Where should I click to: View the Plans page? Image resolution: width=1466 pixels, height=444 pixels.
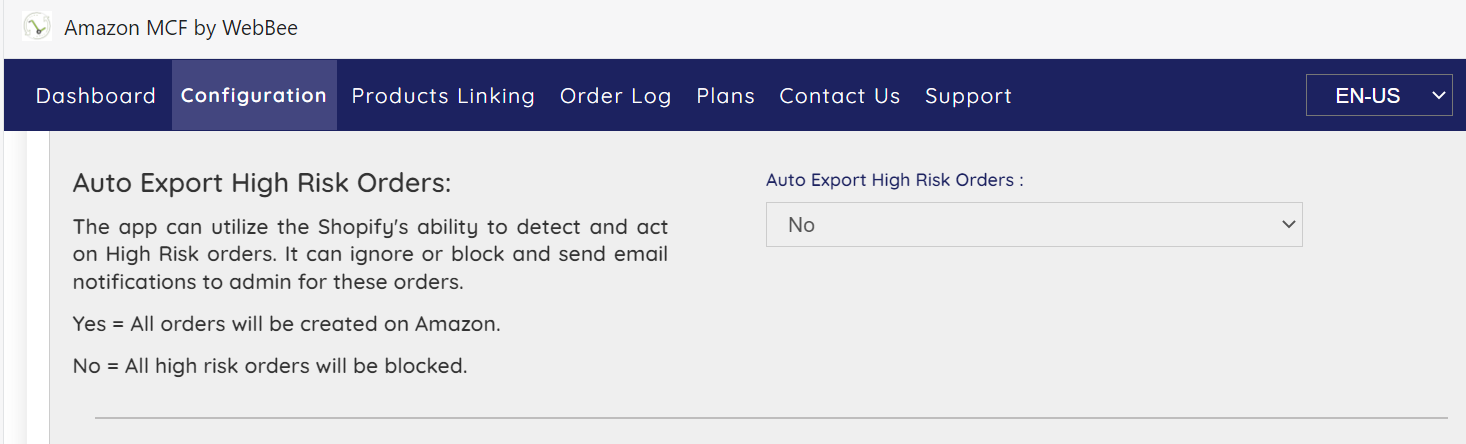(x=725, y=96)
